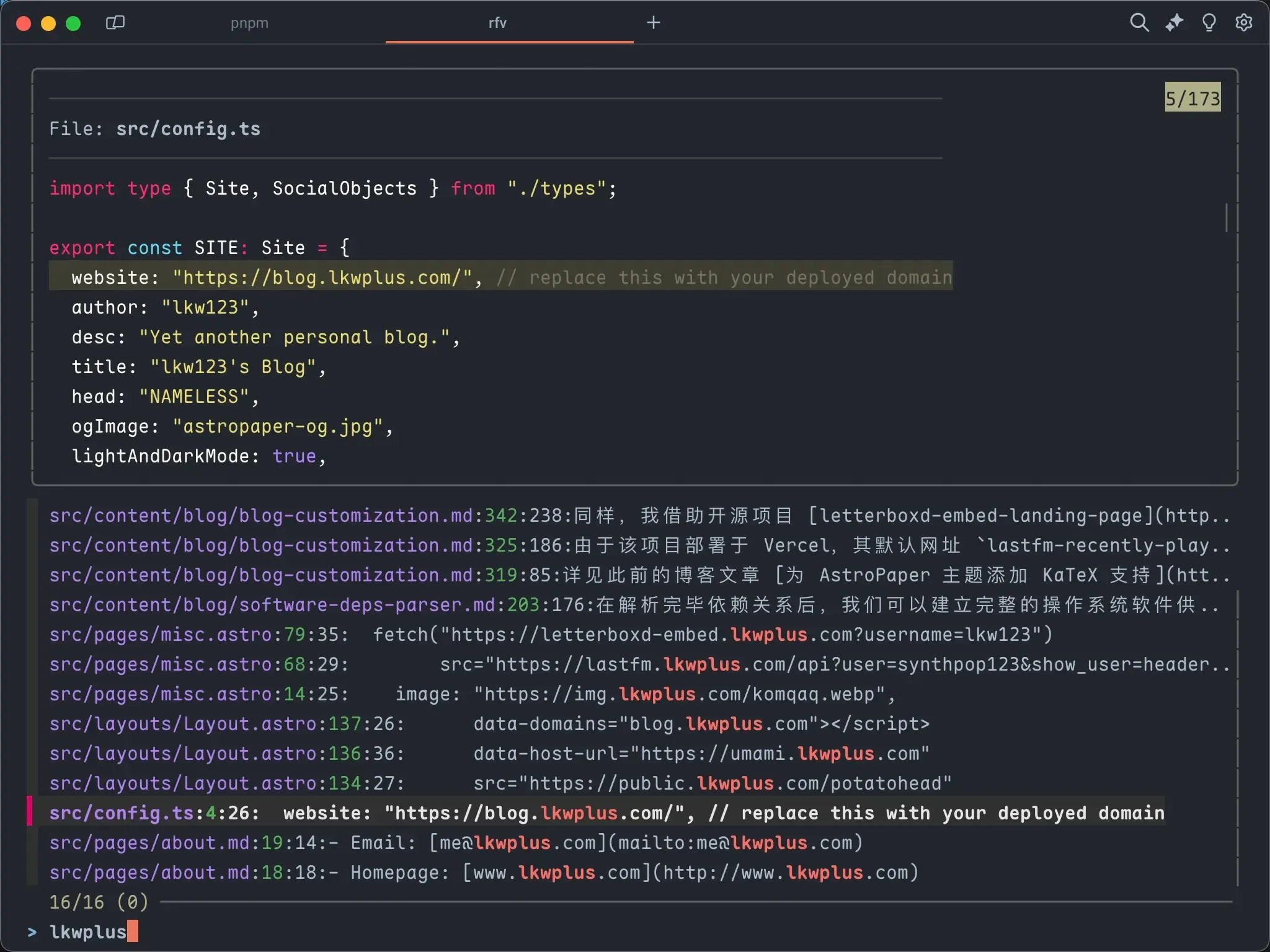Switch to the pnpm tab
This screenshot has height=952, width=1270.
(x=249, y=23)
